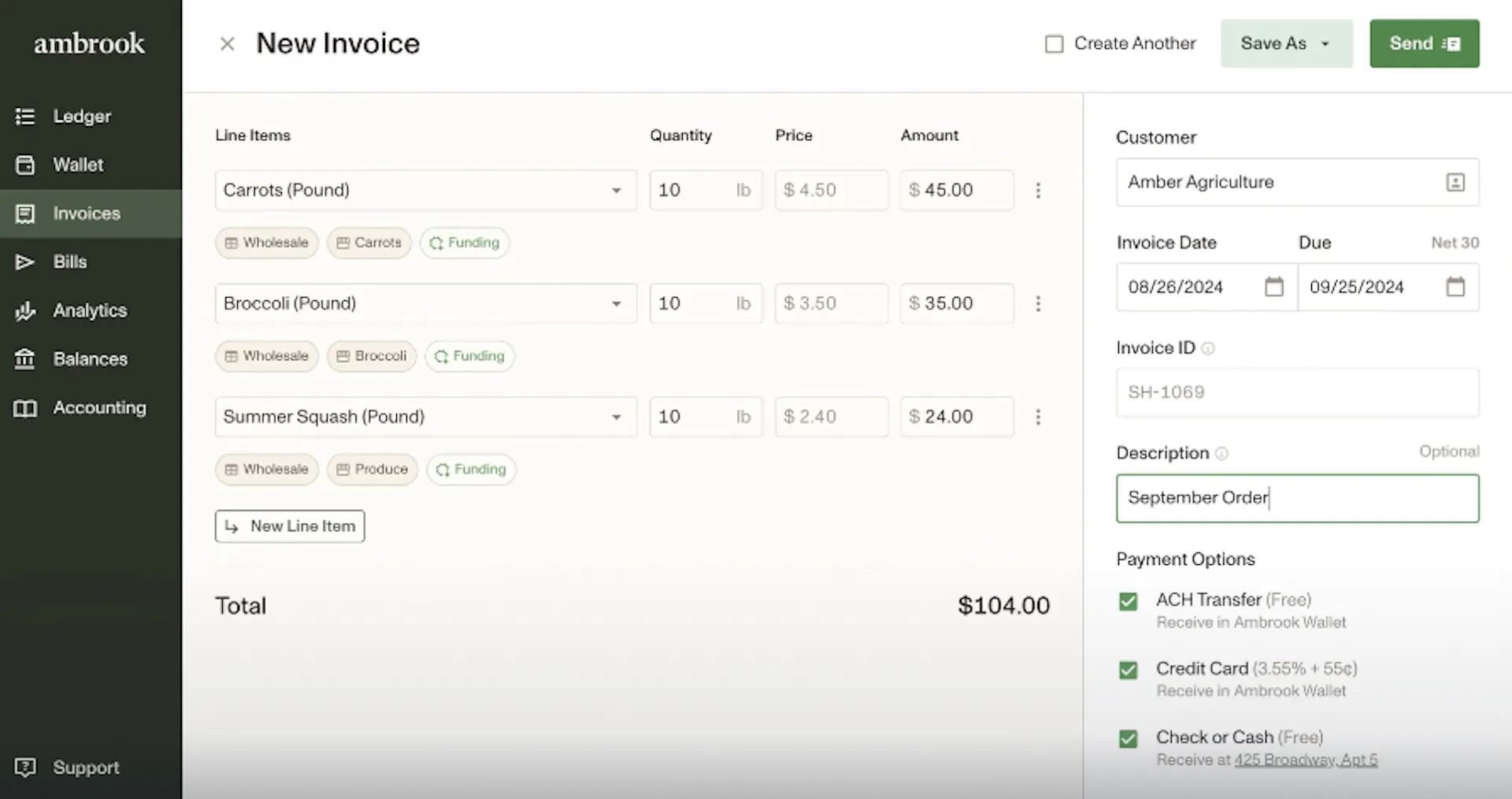This screenshot has width=1512, height=799.
Task: Open Wallet in the sidebar
Action: [91, 165]
